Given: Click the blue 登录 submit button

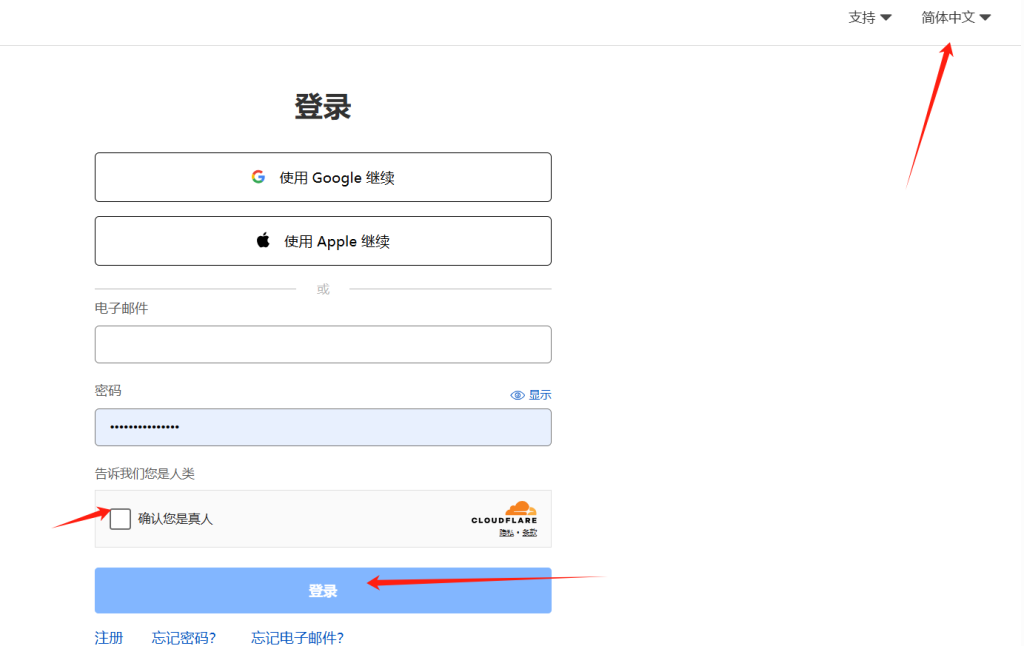Looking at the screenshot, I should tap(323, 590).
